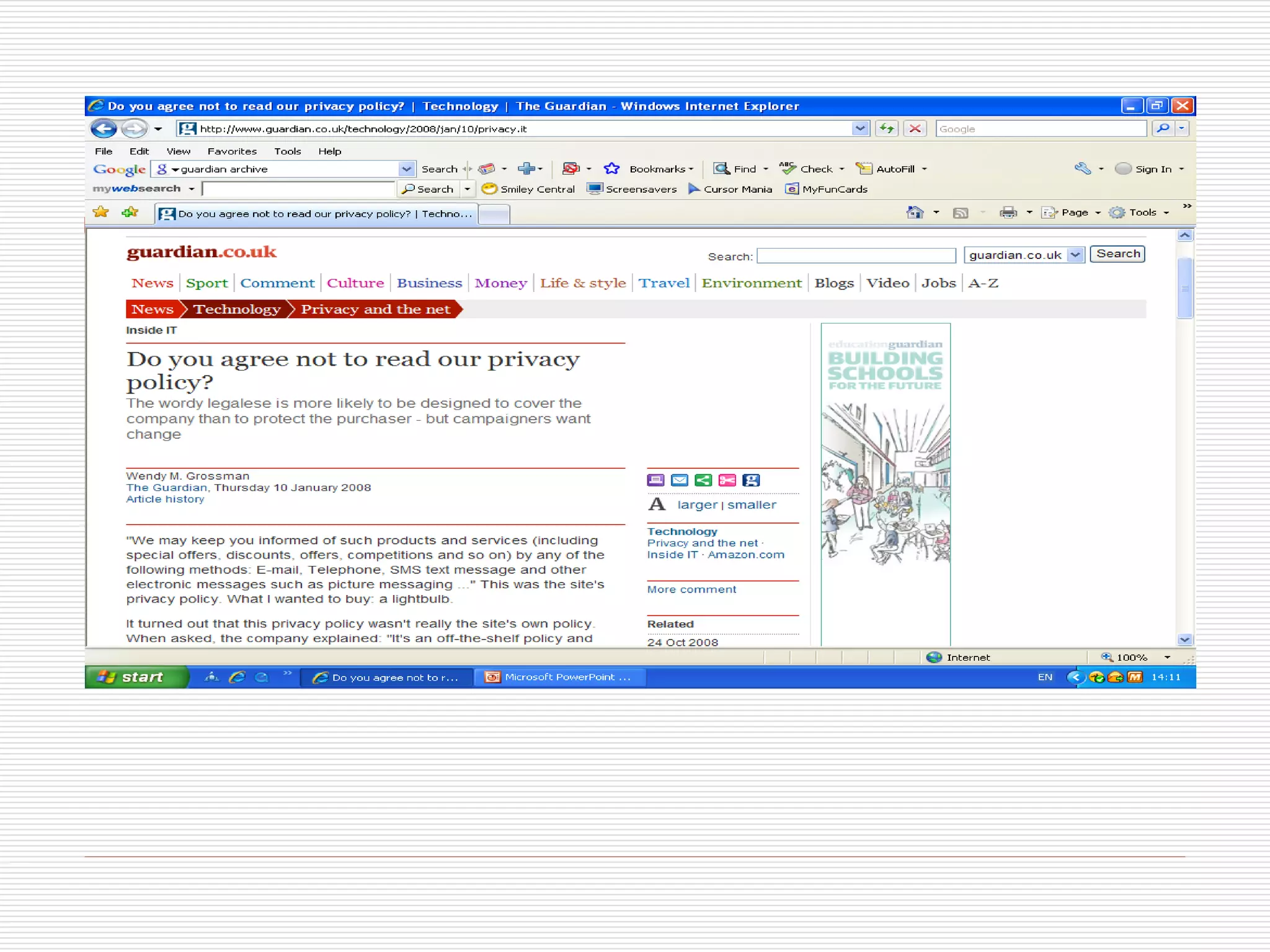Click the larger text size link
The height and width of the screenshot is (952, 1270).
pos(697,505)
